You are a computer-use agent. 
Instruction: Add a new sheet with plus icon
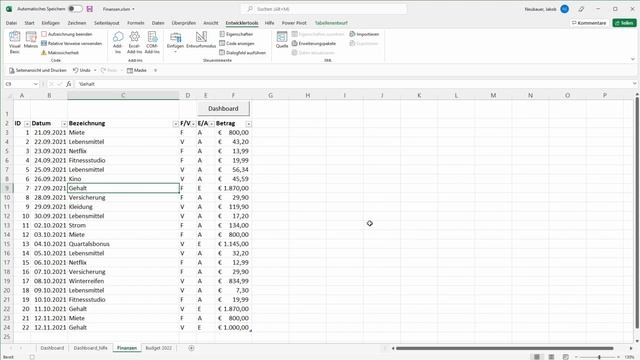pos(191,348)
